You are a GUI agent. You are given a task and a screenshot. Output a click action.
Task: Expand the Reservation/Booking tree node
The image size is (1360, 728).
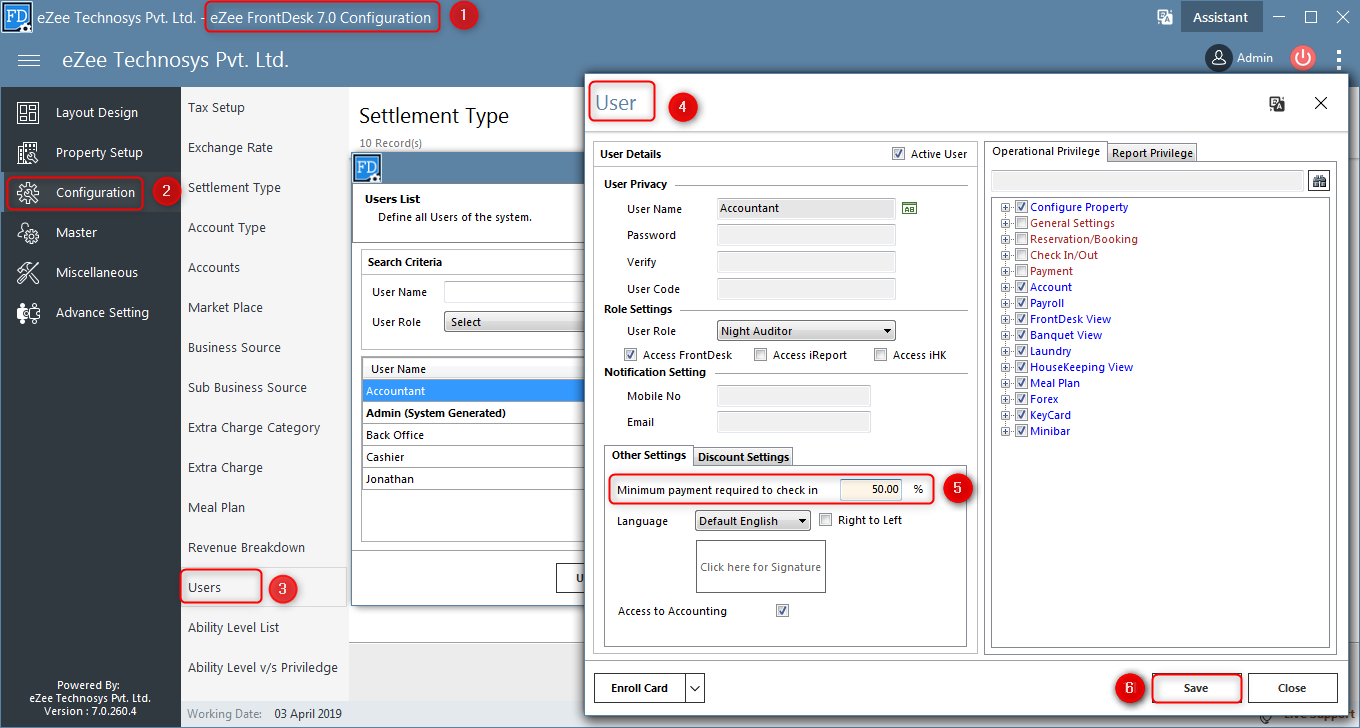1006,239
